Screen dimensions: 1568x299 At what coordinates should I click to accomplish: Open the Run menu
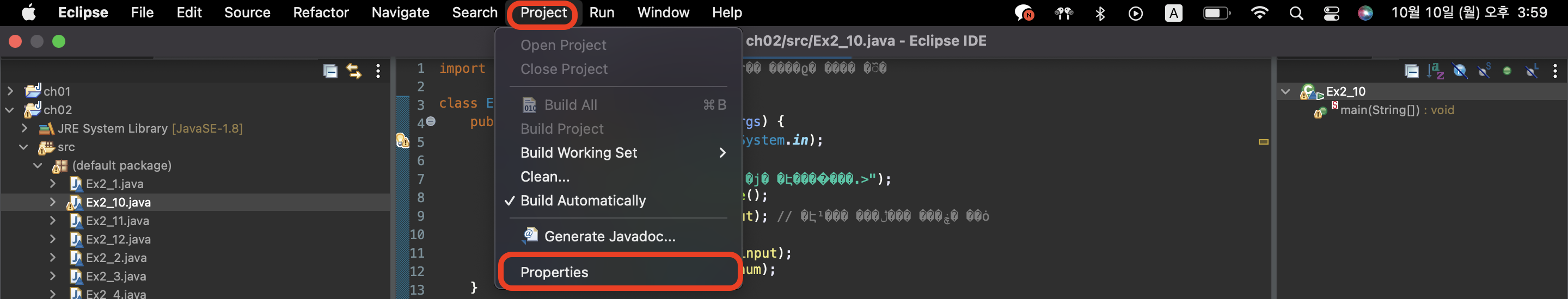click(602, 13)
